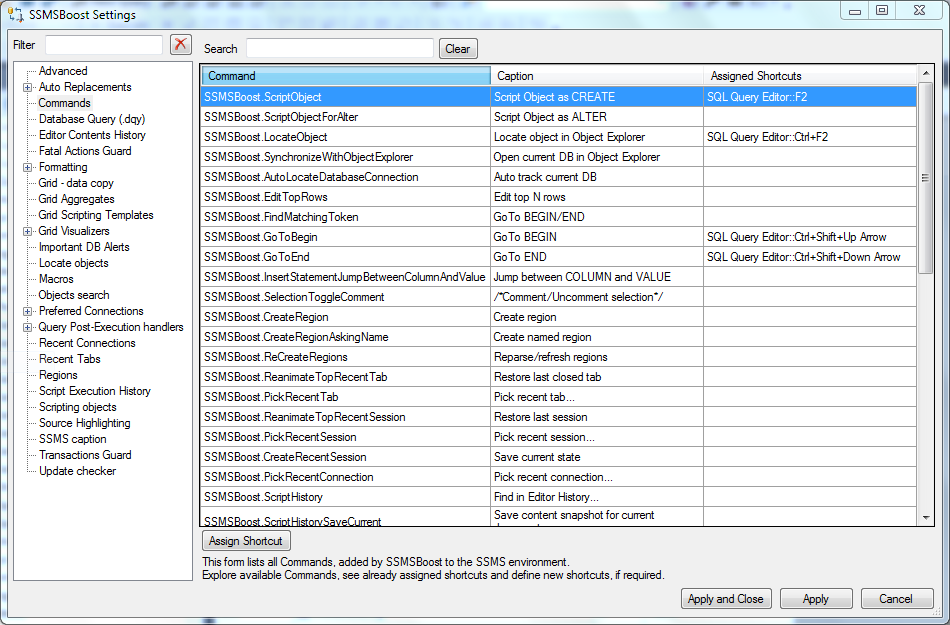Click the 'SQL Query Editor::Ctrl+F2' shortcut cell
This screenshot has height=625, width=950.
coord(810,137)
